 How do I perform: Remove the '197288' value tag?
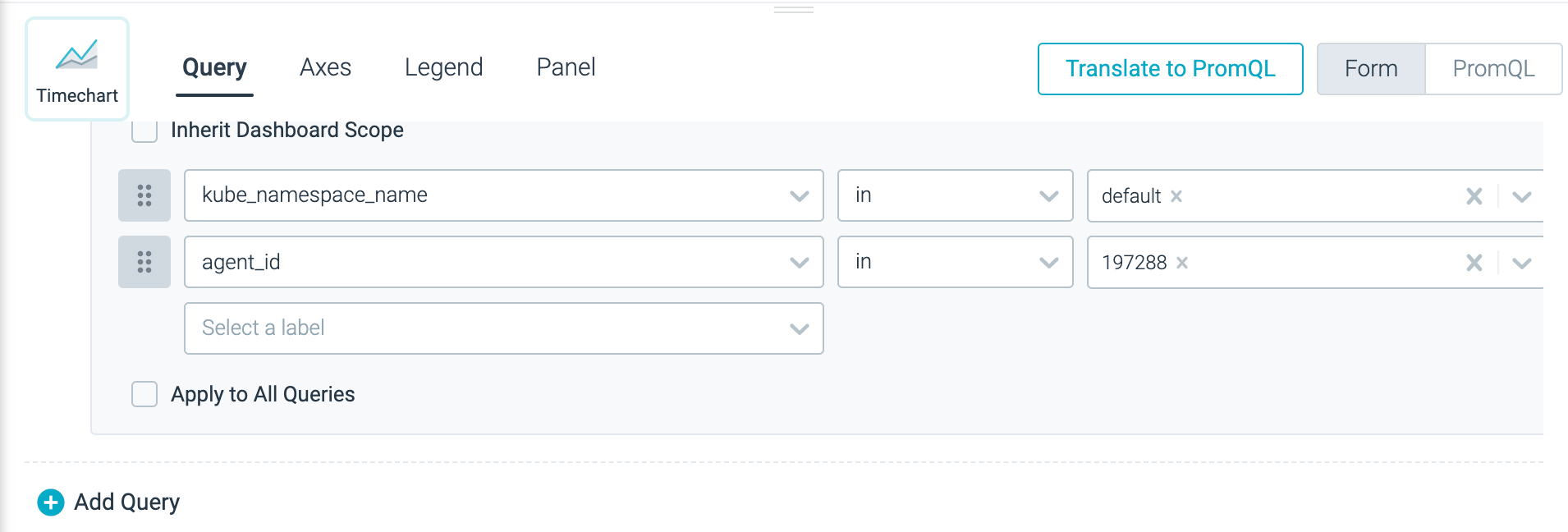point(1182,263)
